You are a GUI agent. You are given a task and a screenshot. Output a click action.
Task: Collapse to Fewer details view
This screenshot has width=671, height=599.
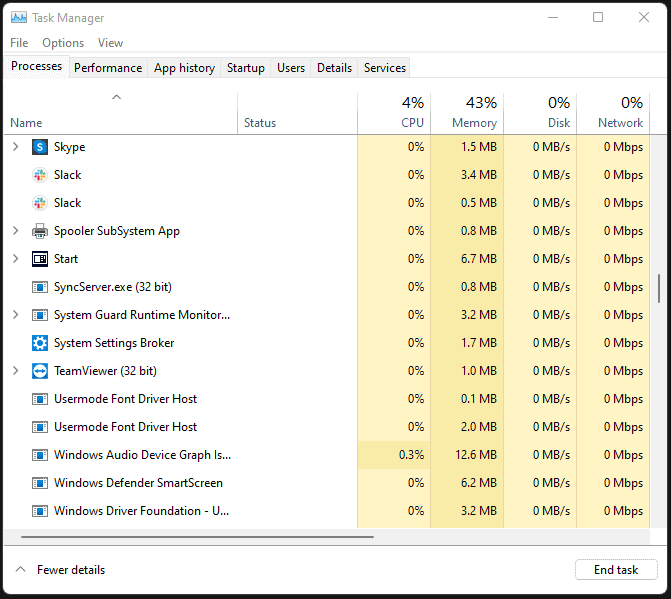(x=60, y=570)
